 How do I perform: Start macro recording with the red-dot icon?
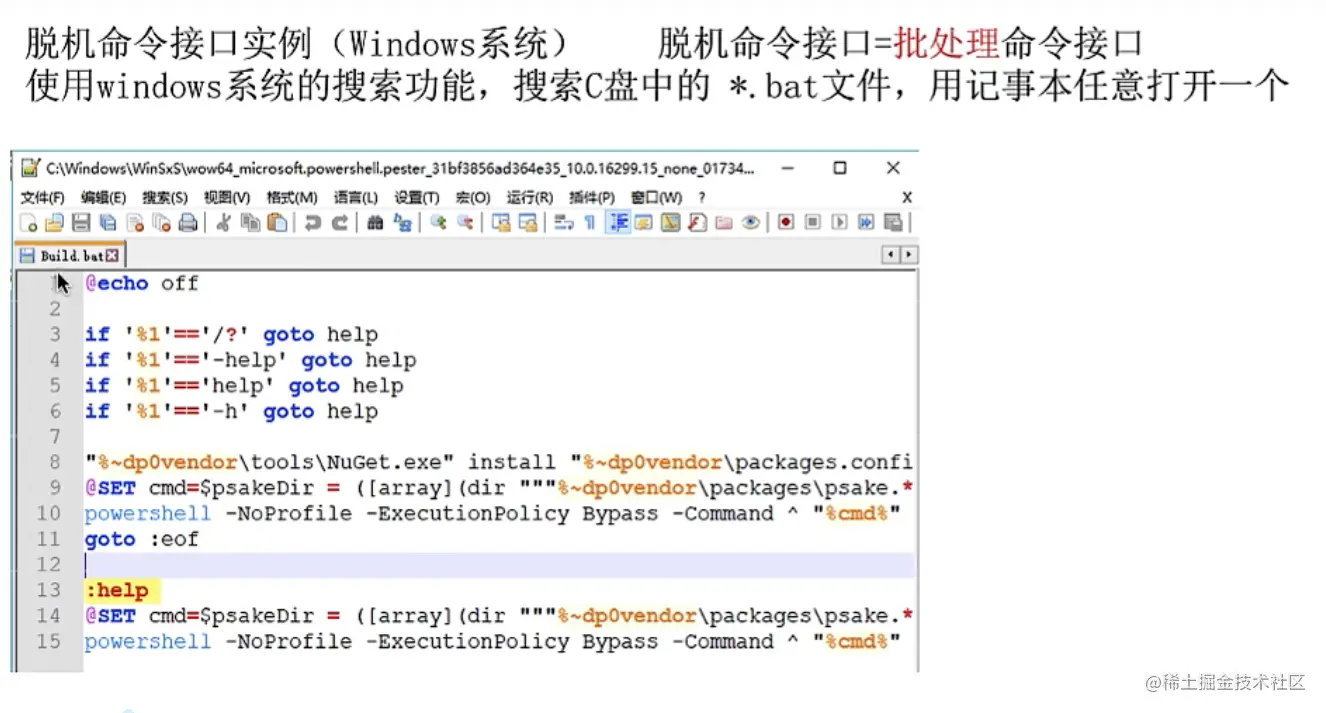pyautogui.click(x=785, y=222)
